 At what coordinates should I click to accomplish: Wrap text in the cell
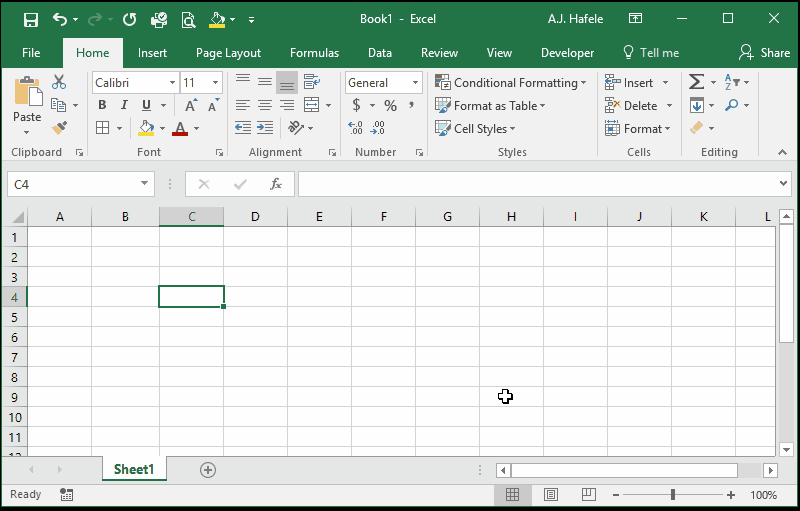[x=311, y=82]
